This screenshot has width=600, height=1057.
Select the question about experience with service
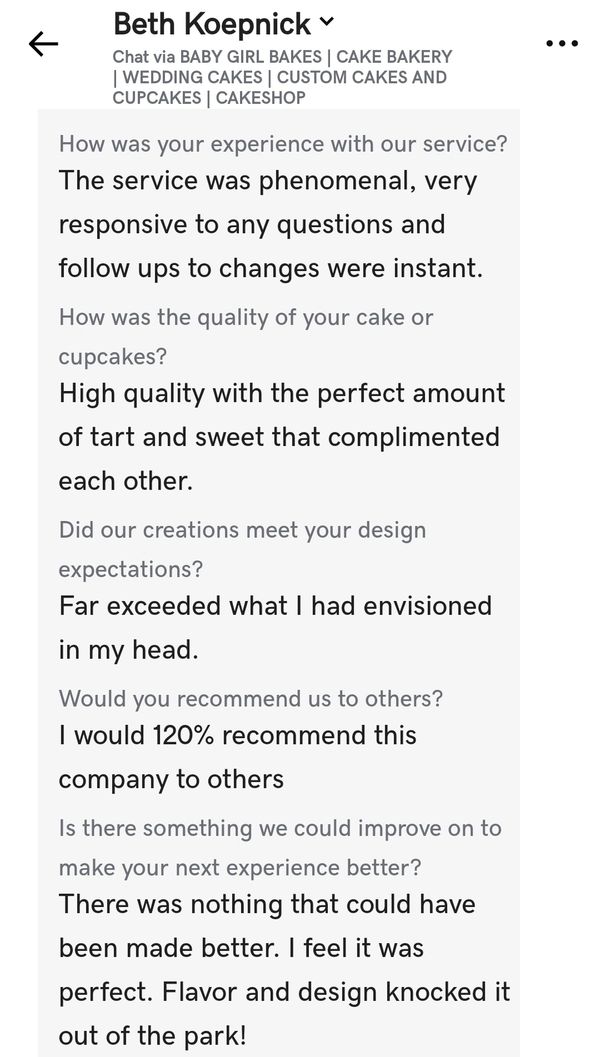pyautogui.click(x=283, y=143)
